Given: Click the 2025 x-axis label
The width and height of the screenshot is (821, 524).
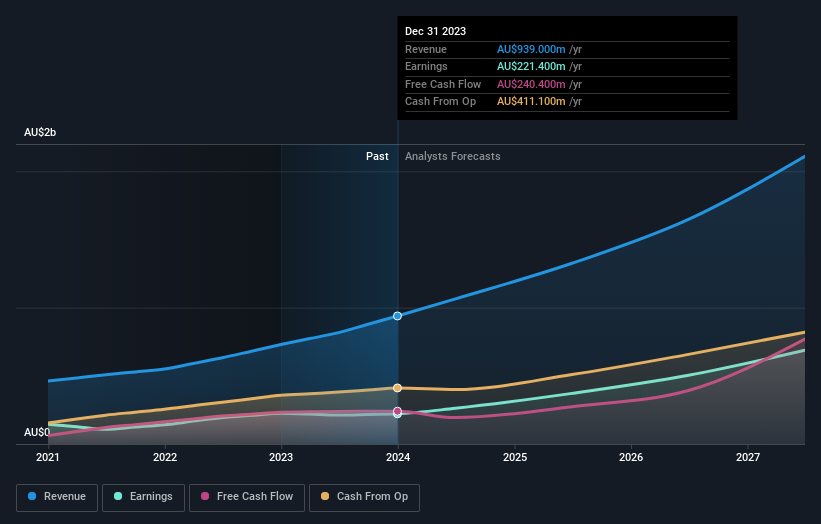Looking at the screenshot, I should click(x=515, y=457).
